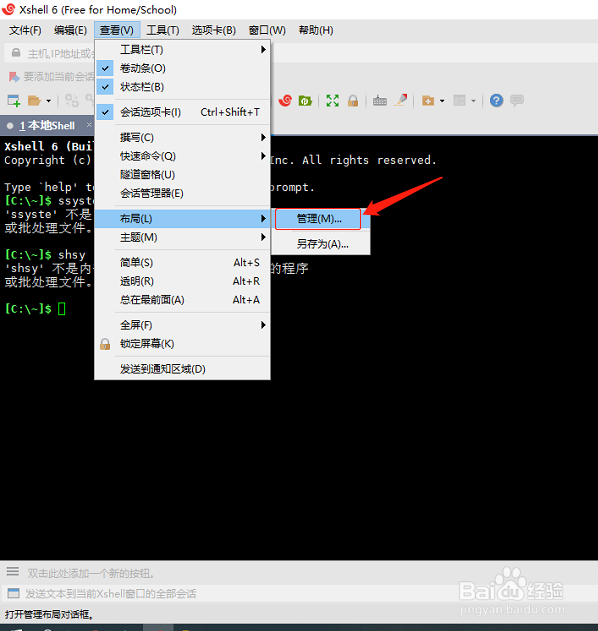Click the red Xshell swirl toolbar icon
This screenshot has width=598, height=631.
[x=285, y=100]
